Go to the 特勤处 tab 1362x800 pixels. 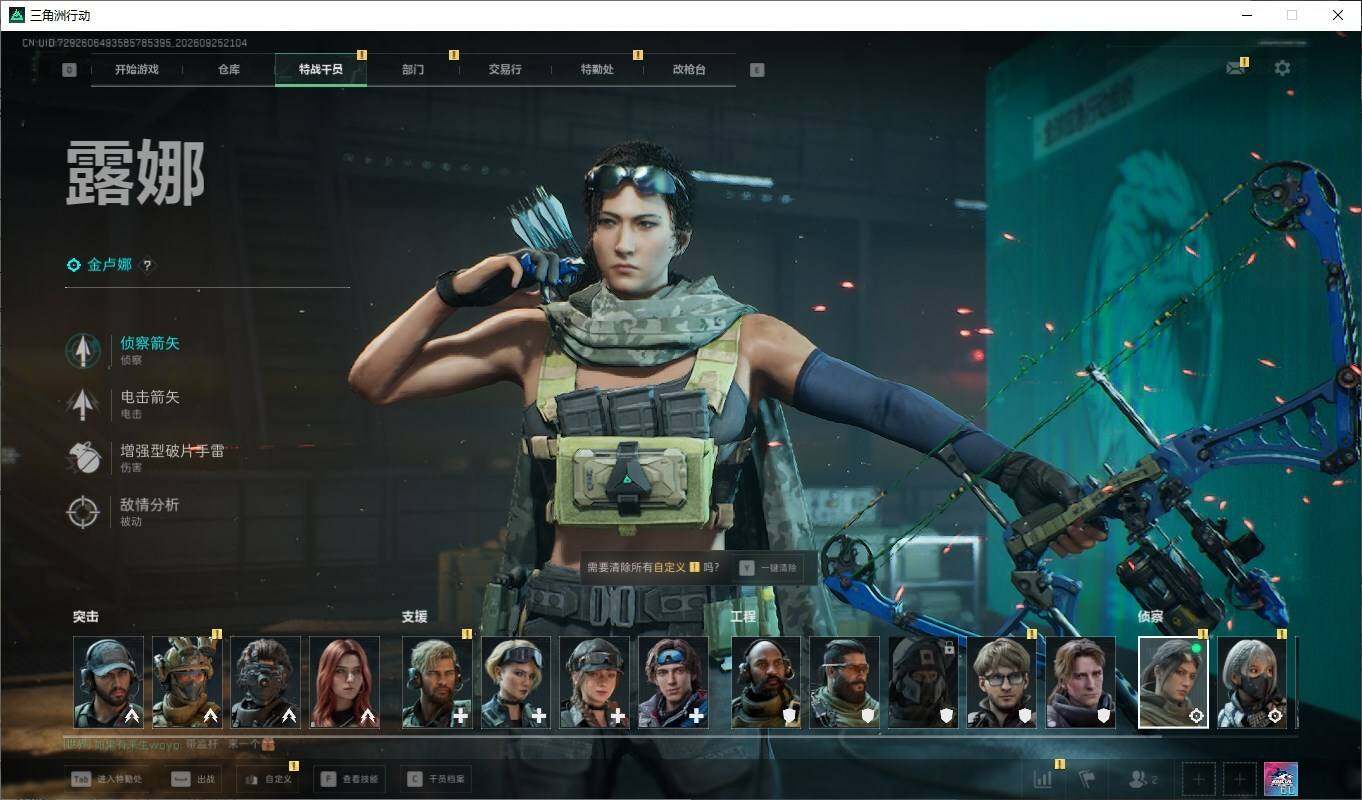click(x=597, y=70)
